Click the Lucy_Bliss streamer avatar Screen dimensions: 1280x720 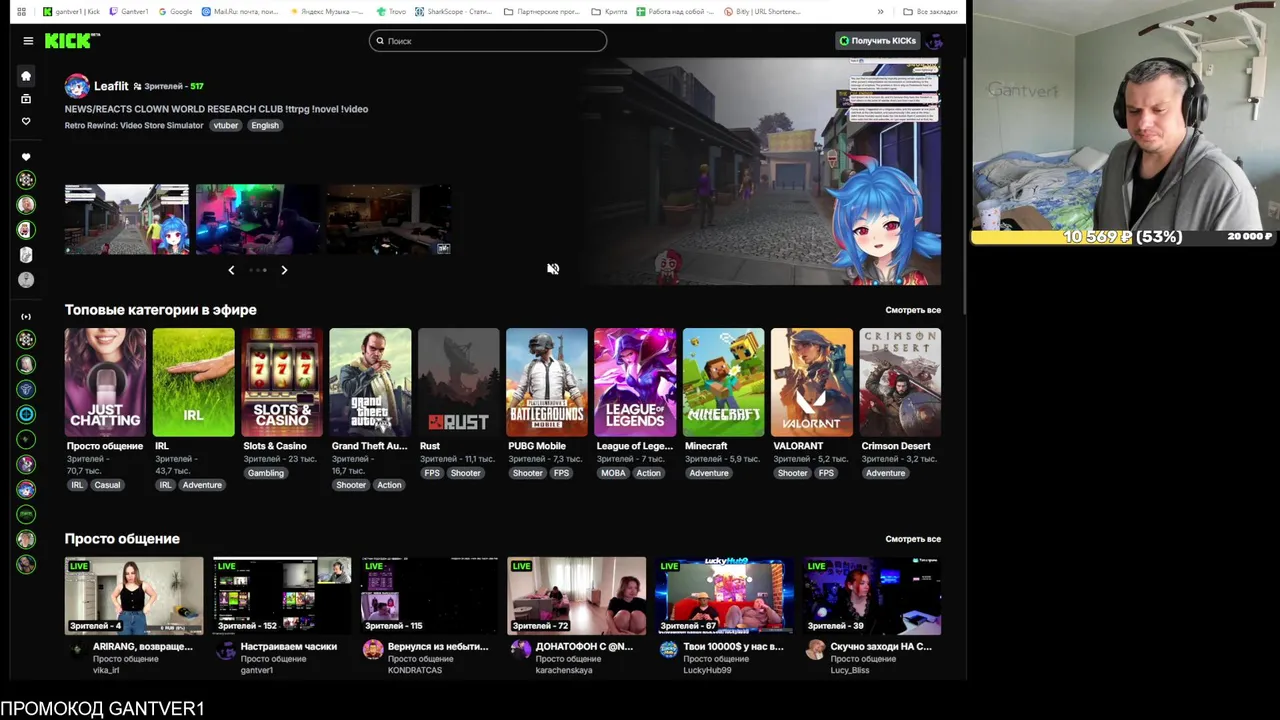coord(815,649)
